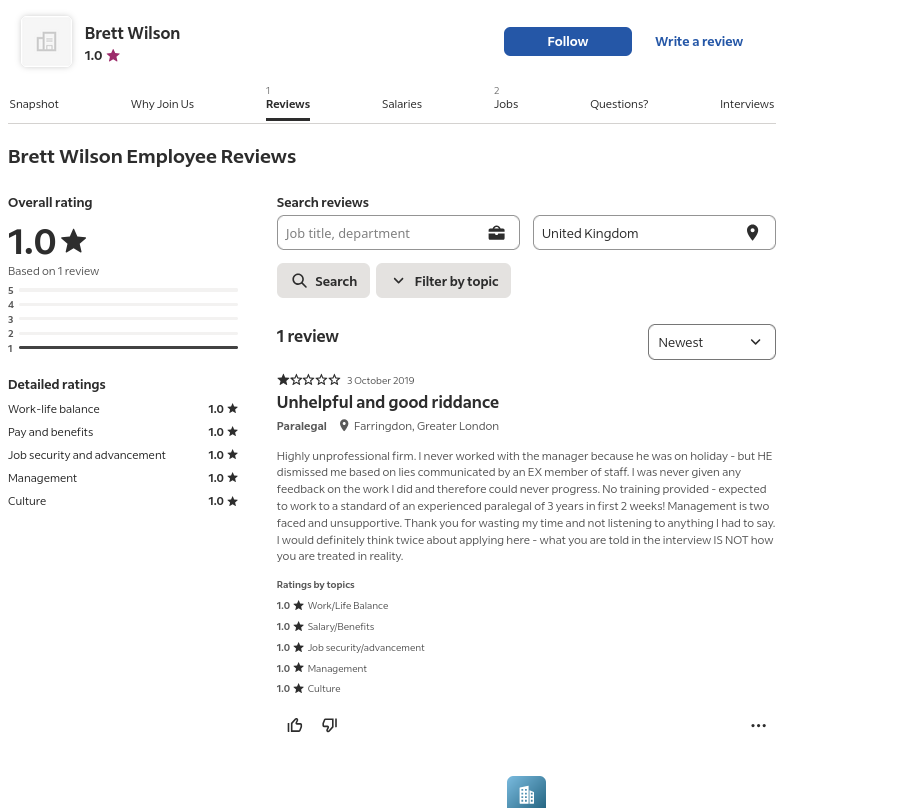The width and height of the screenshot is (923, 808).
Task: Expand the Filter by topic dropdown
Action: [x=443, y=281]
